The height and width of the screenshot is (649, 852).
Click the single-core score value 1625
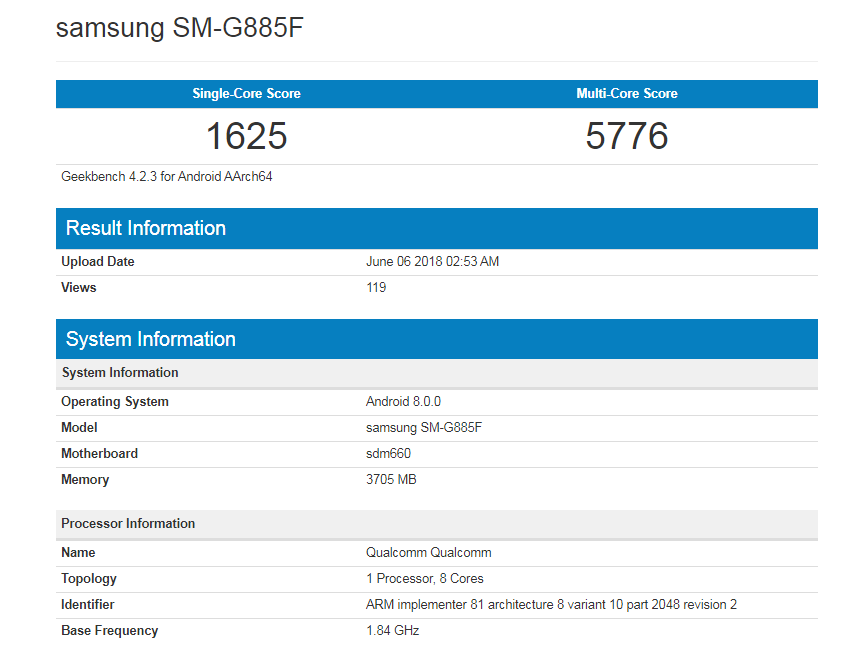pyautogui.click(x=246, y=136)
